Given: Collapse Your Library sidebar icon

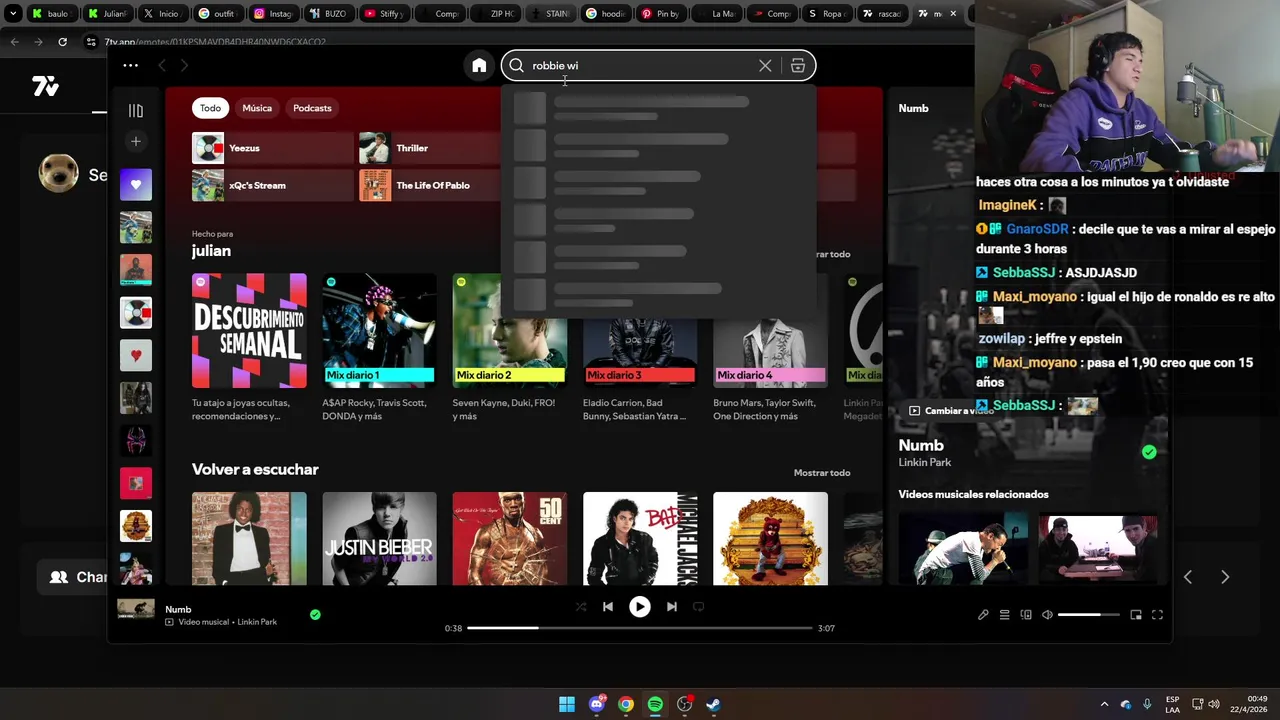Looking at the screenshot, I should pyautogui.click(x=136, y=111).
